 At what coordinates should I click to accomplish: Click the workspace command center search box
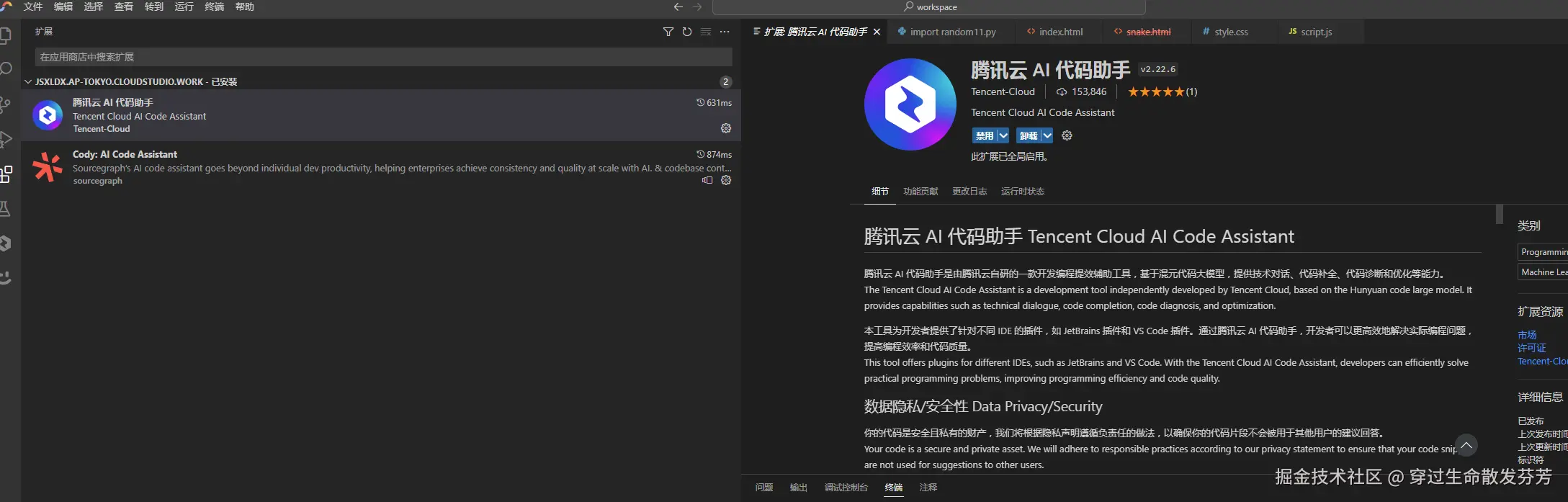[x=929, y=7]
